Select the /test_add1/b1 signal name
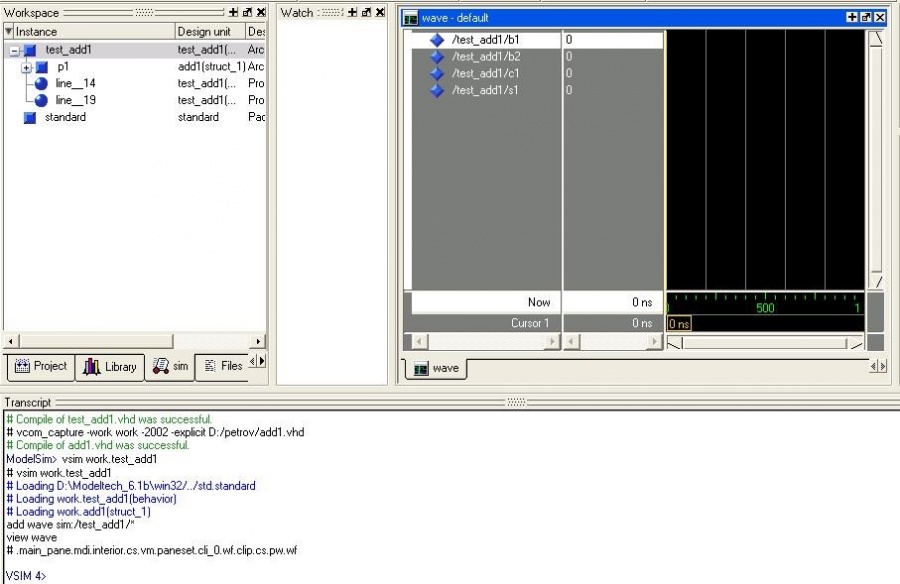This screenshot has height=584, width=900. (x=486, y=40)
